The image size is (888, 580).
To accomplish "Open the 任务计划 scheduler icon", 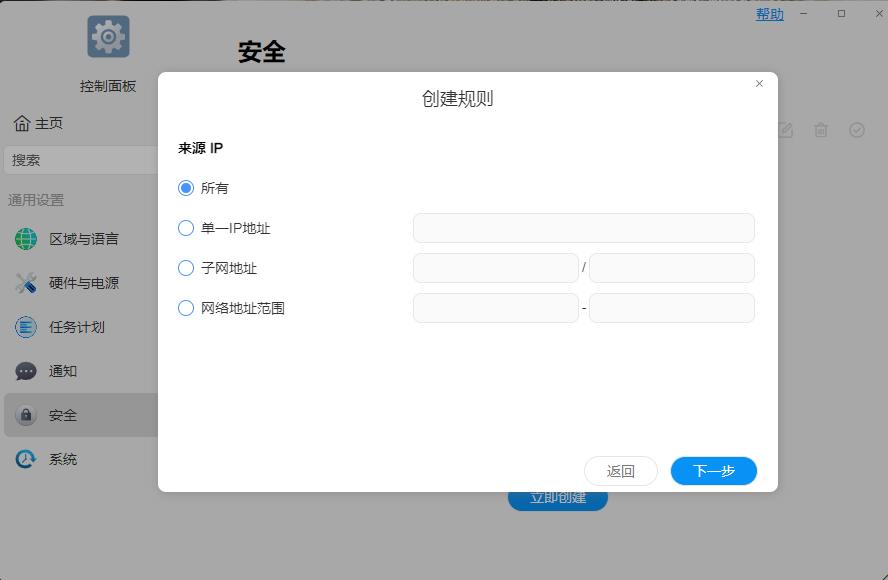I will 23,327.
